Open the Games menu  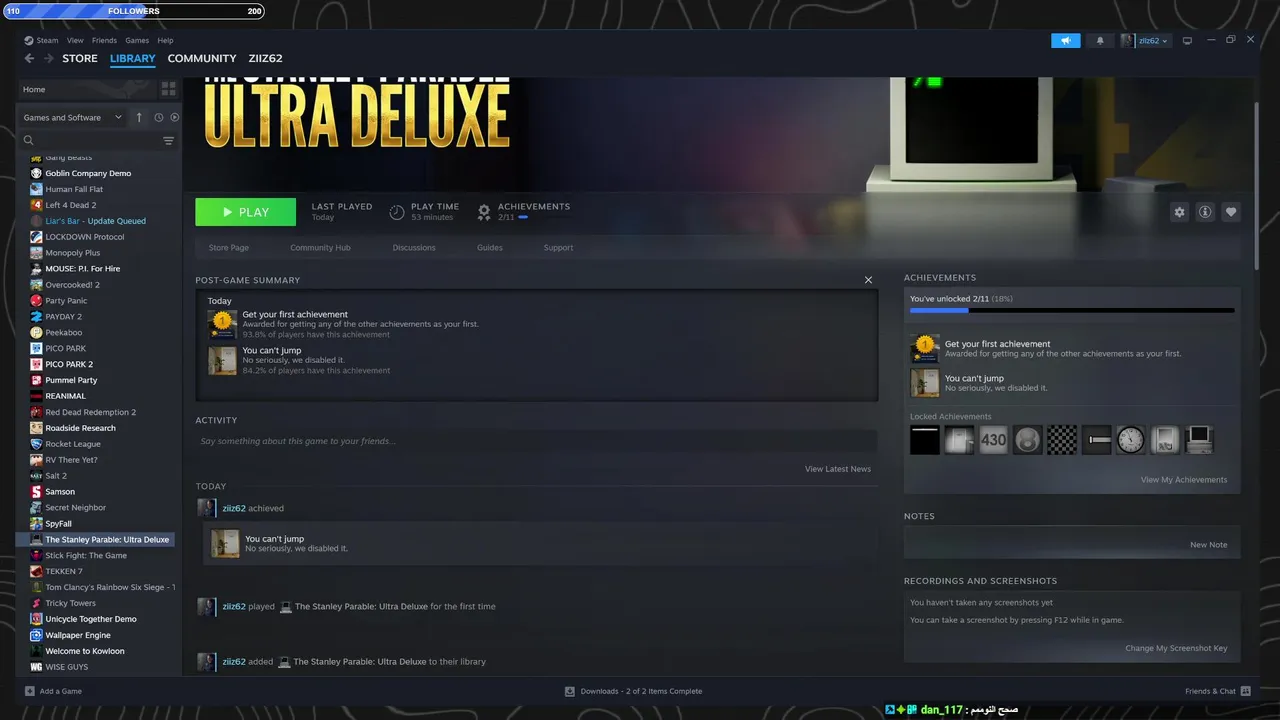(x=137, y=41)
